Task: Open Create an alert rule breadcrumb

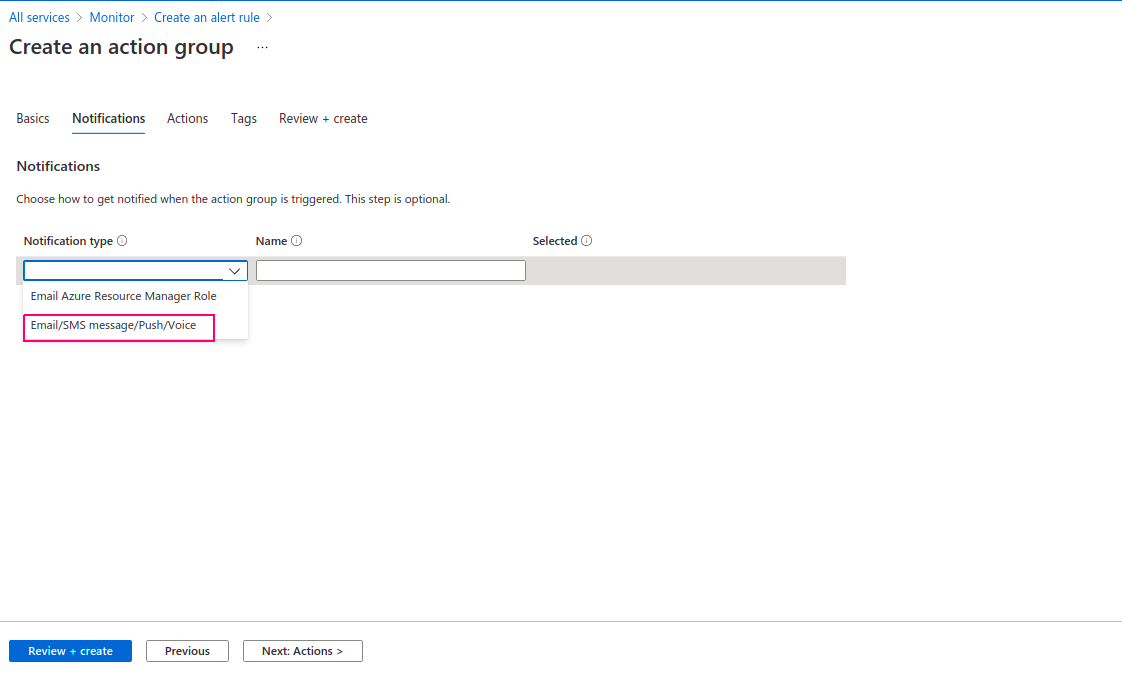Action: [207, 17]
